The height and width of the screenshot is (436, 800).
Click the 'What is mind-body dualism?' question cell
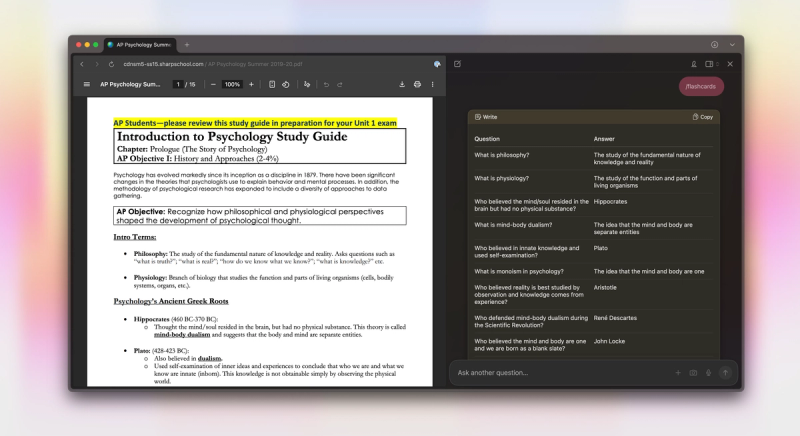[x=513, y=225]
